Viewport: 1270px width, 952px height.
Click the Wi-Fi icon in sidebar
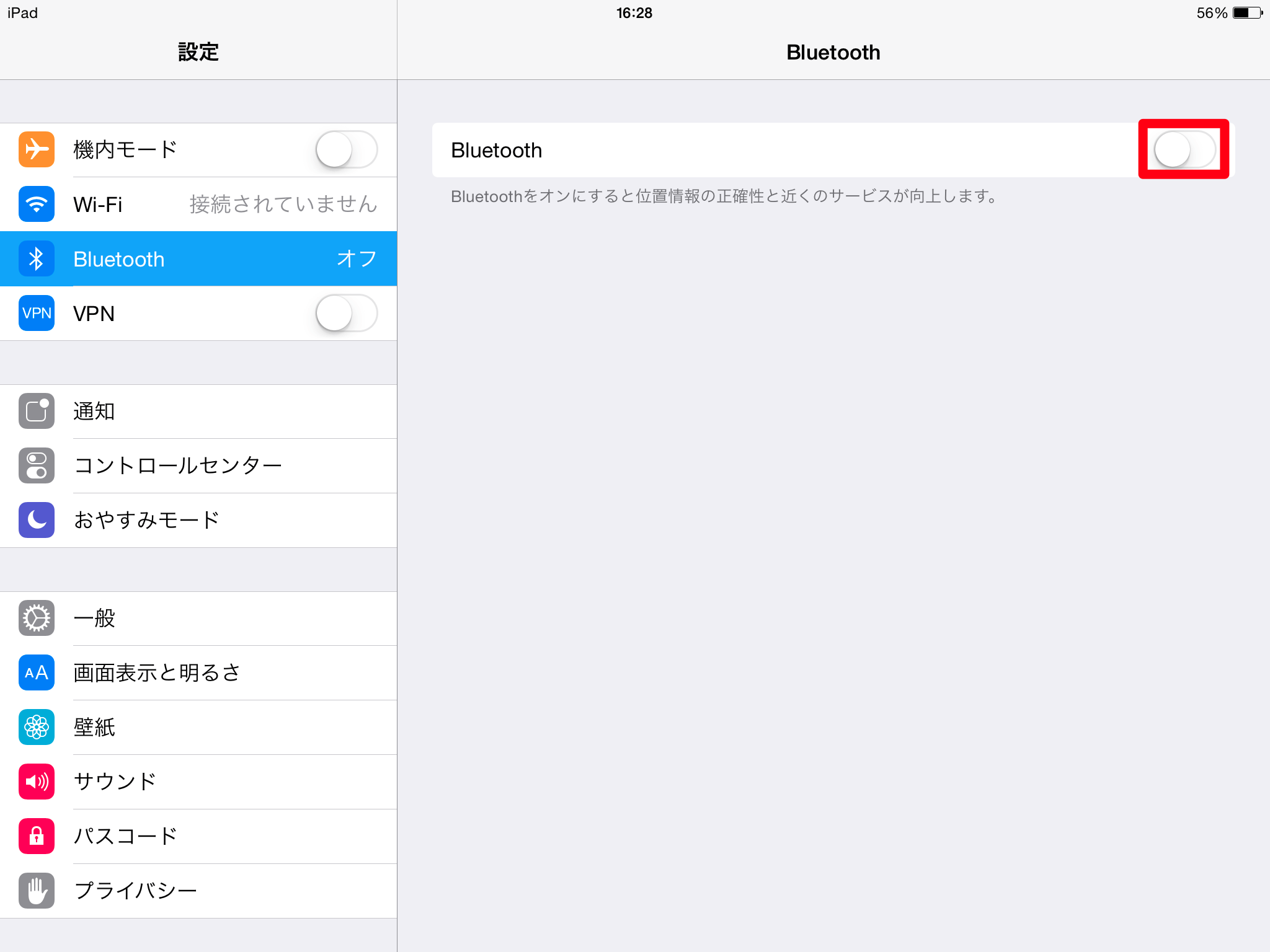(36, 204)
